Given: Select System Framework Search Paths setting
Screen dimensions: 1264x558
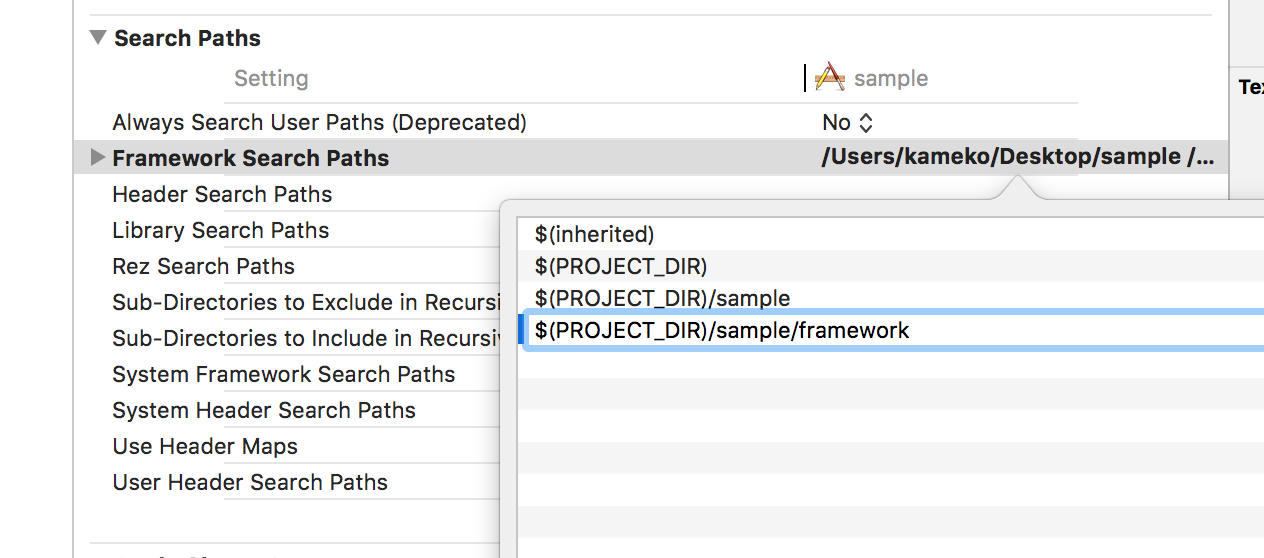Looking at the screenshot, I should point(283,375).
